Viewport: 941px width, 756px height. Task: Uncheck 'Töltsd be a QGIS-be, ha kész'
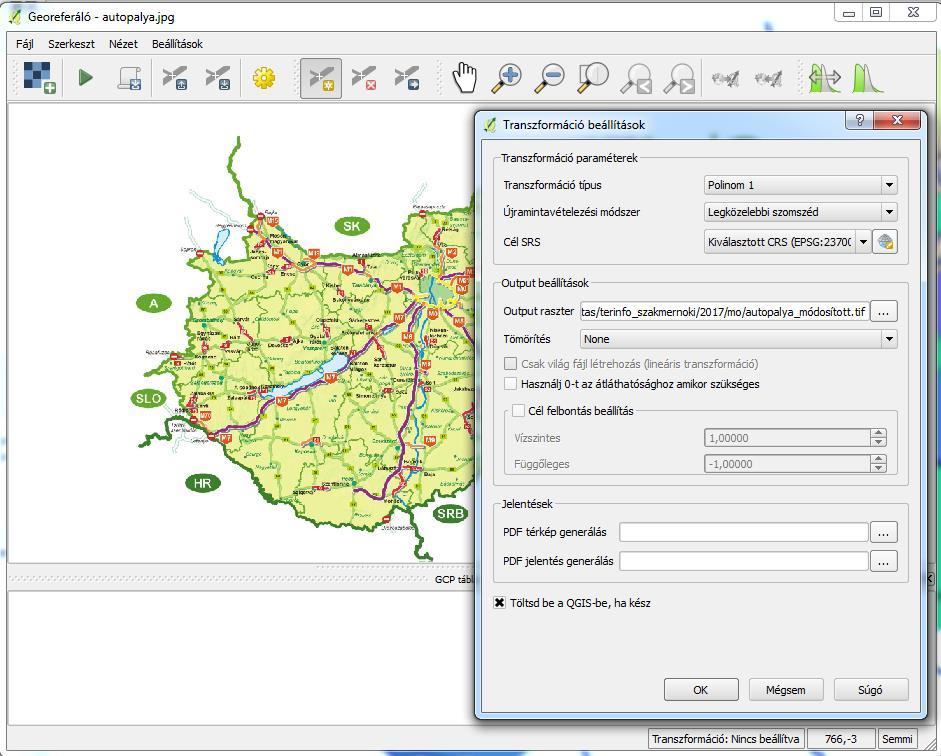(x=499, y=602)
